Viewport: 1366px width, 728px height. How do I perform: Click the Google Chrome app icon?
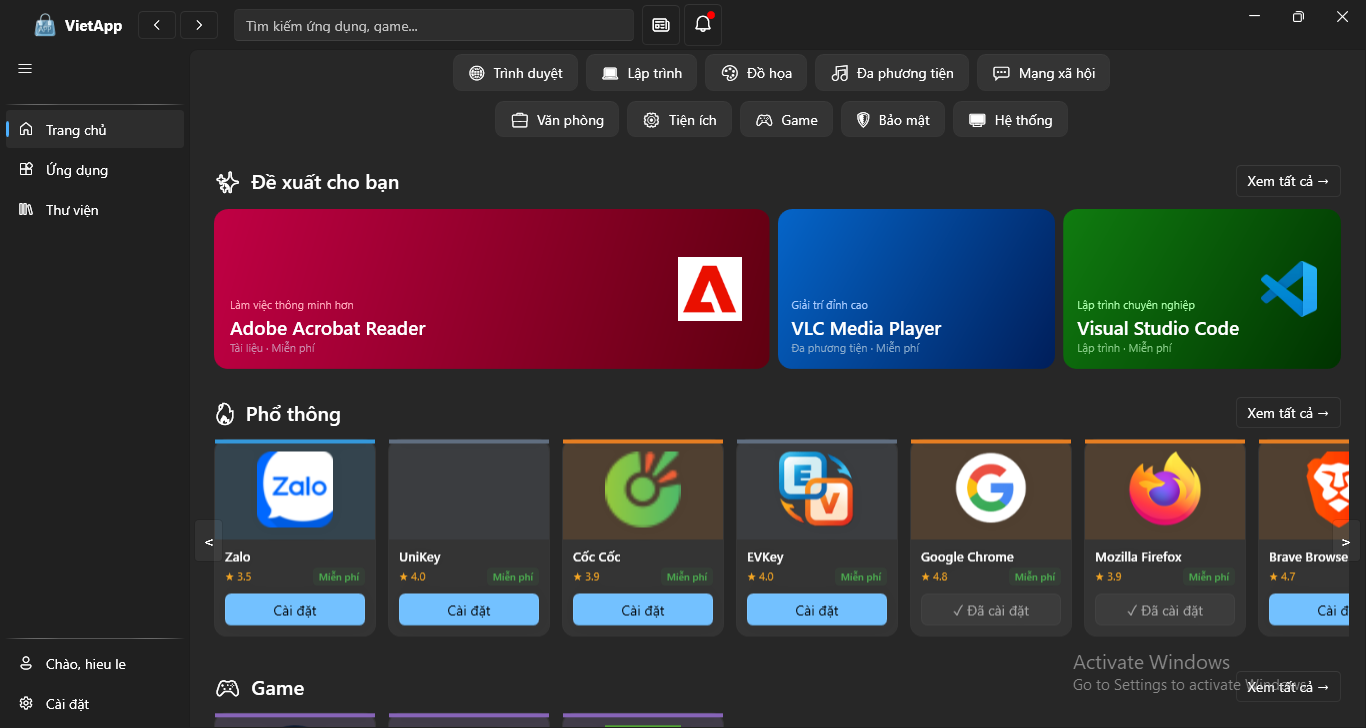click(991, 489)
